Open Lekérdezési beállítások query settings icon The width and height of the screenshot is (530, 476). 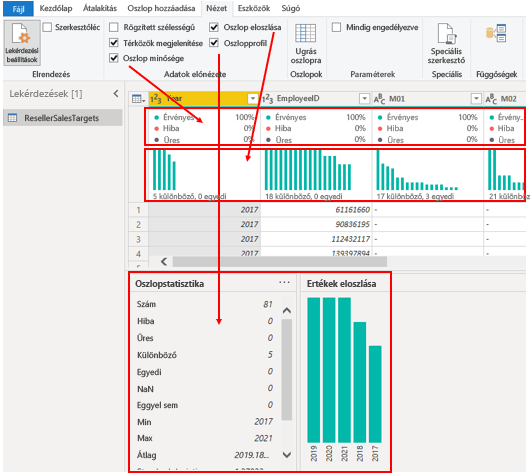coord(22,43)
